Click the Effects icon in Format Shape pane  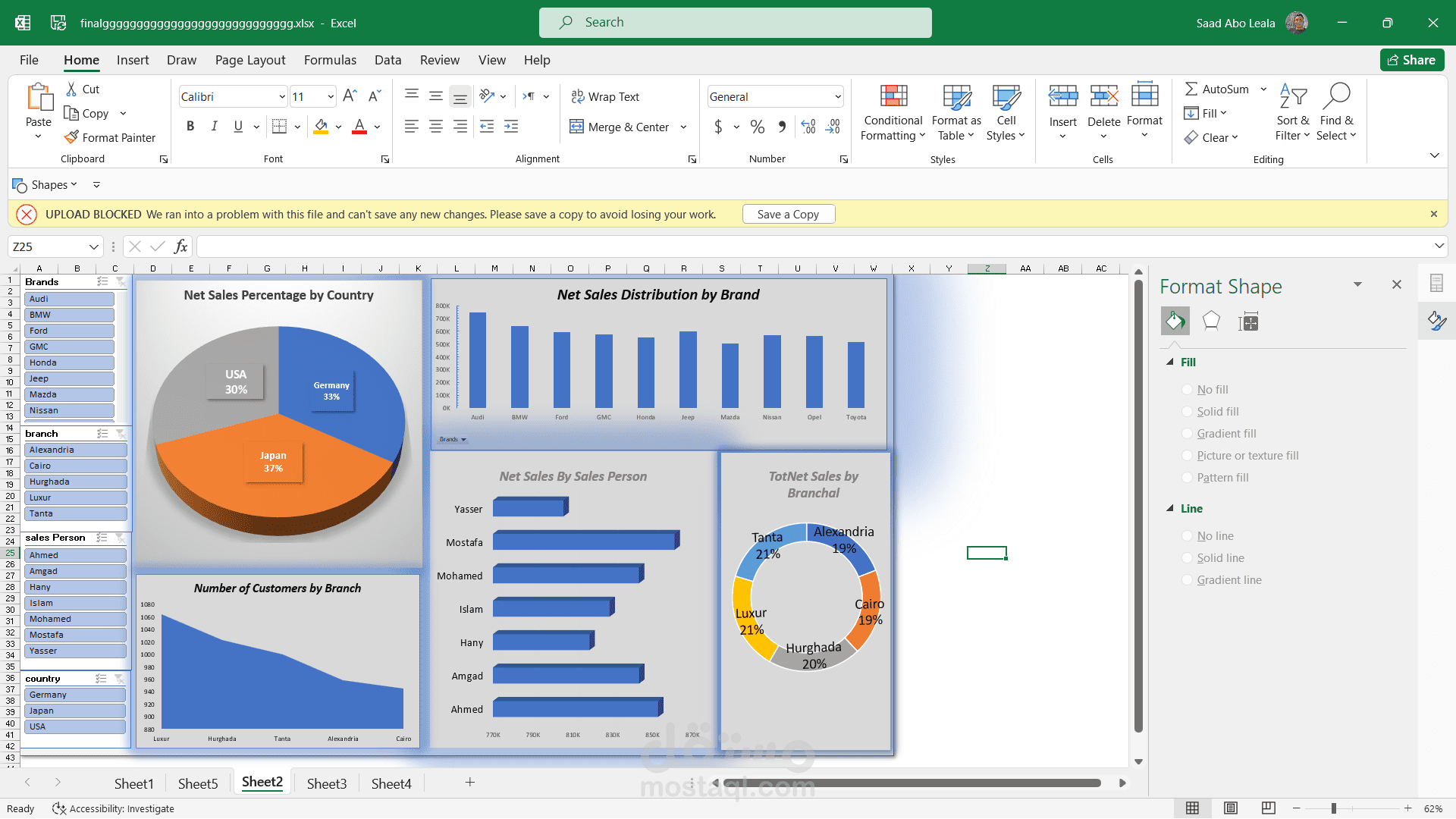(x=1210, y=321)
